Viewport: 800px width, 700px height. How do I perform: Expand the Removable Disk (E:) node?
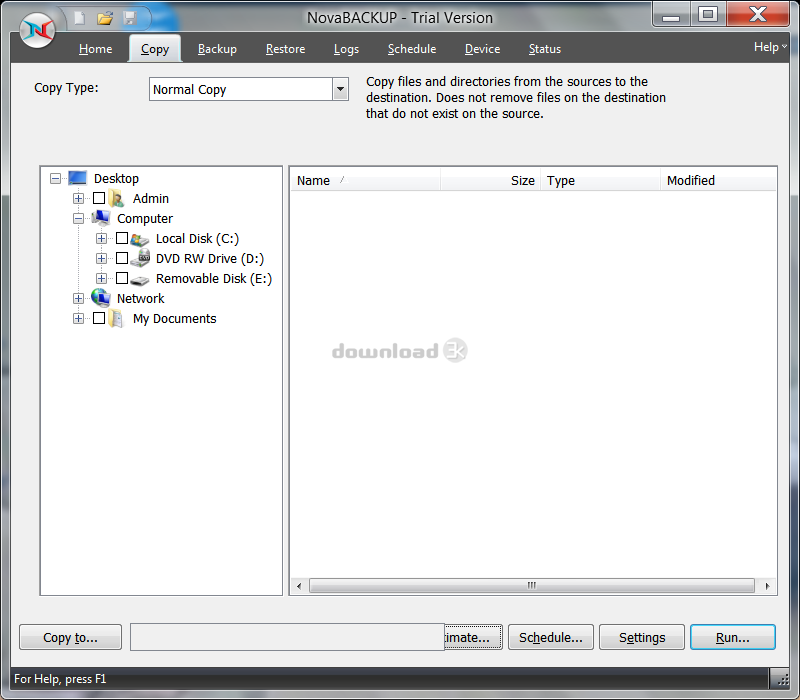pyautogui.click(x=101, y=278)
